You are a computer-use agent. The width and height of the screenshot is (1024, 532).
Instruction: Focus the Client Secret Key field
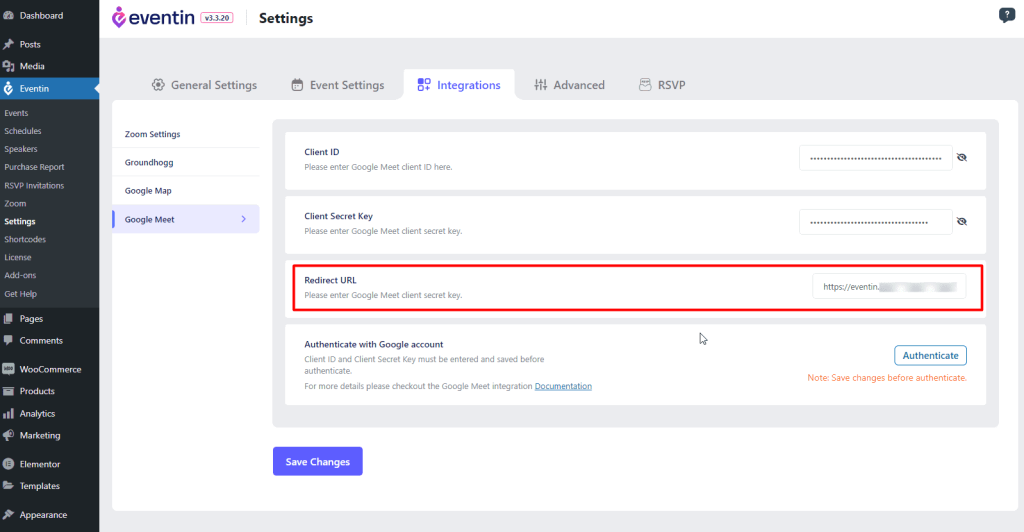[x=875, y=222]
